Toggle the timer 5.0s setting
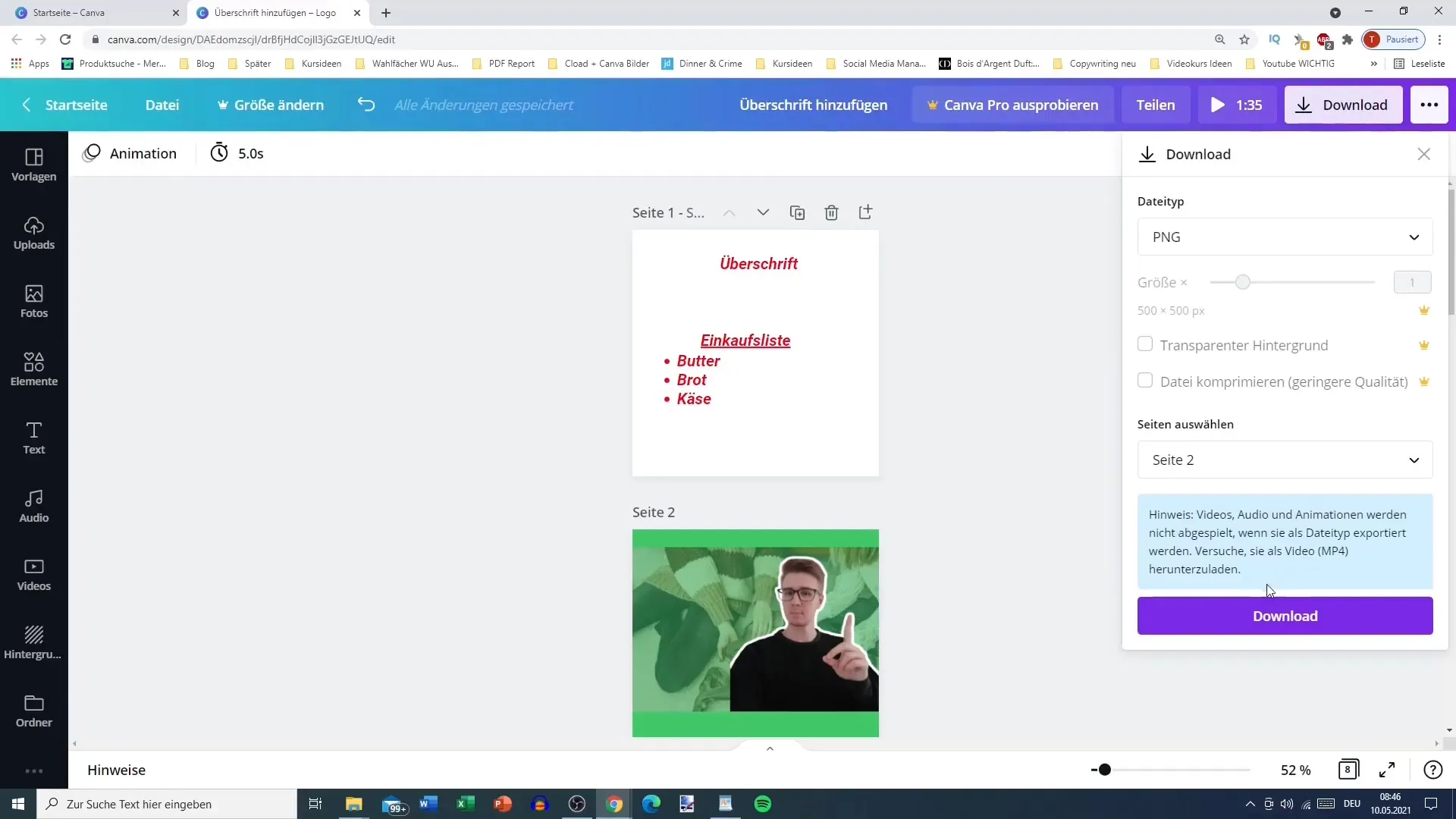Image resolution: width=1456 pixels, height=819 pixels. 237,154
